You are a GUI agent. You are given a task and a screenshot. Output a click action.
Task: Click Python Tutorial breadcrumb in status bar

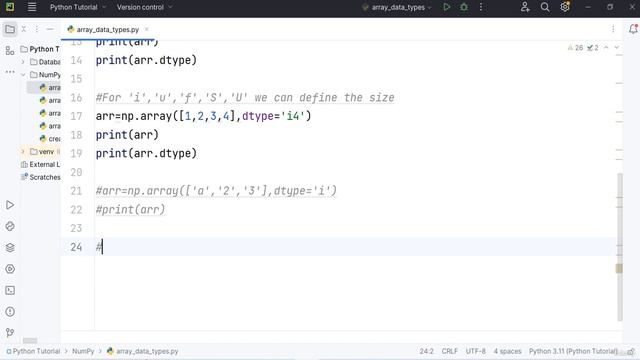coord(33,351)
